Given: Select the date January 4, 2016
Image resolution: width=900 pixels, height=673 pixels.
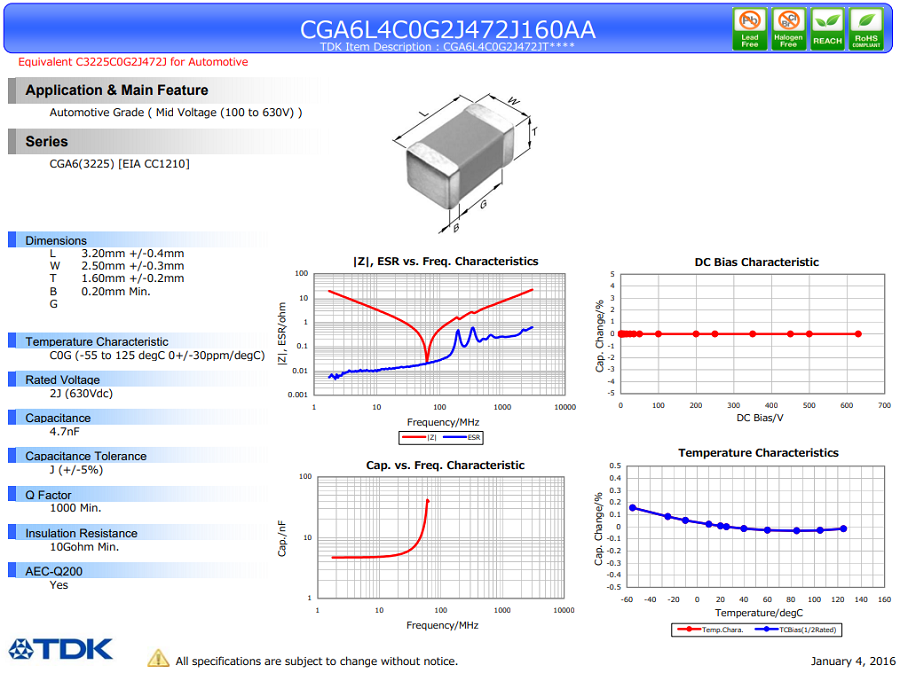Looking at the screenshot, I should coord(853,662).
